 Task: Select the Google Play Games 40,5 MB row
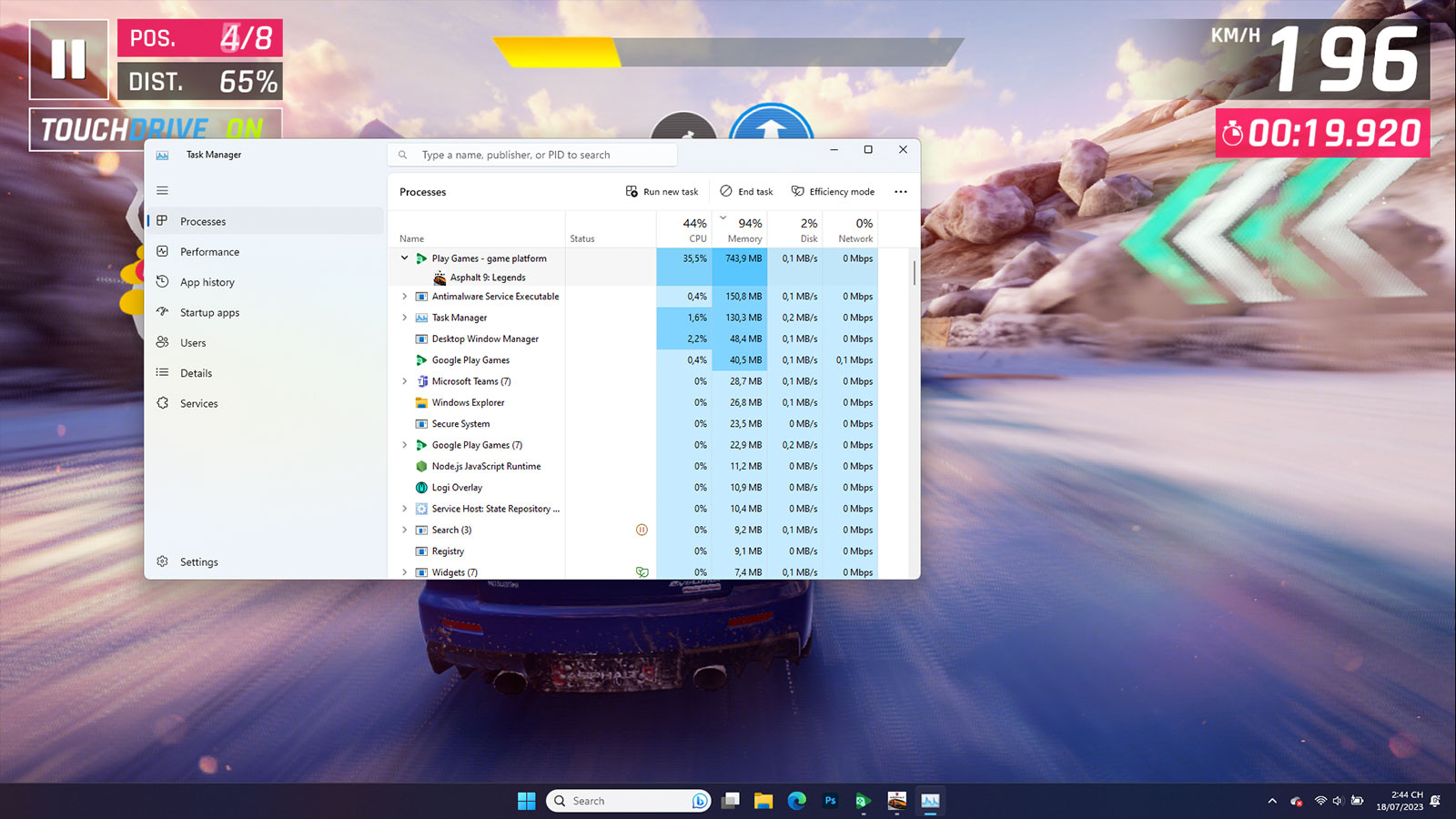tap(633, 360)
